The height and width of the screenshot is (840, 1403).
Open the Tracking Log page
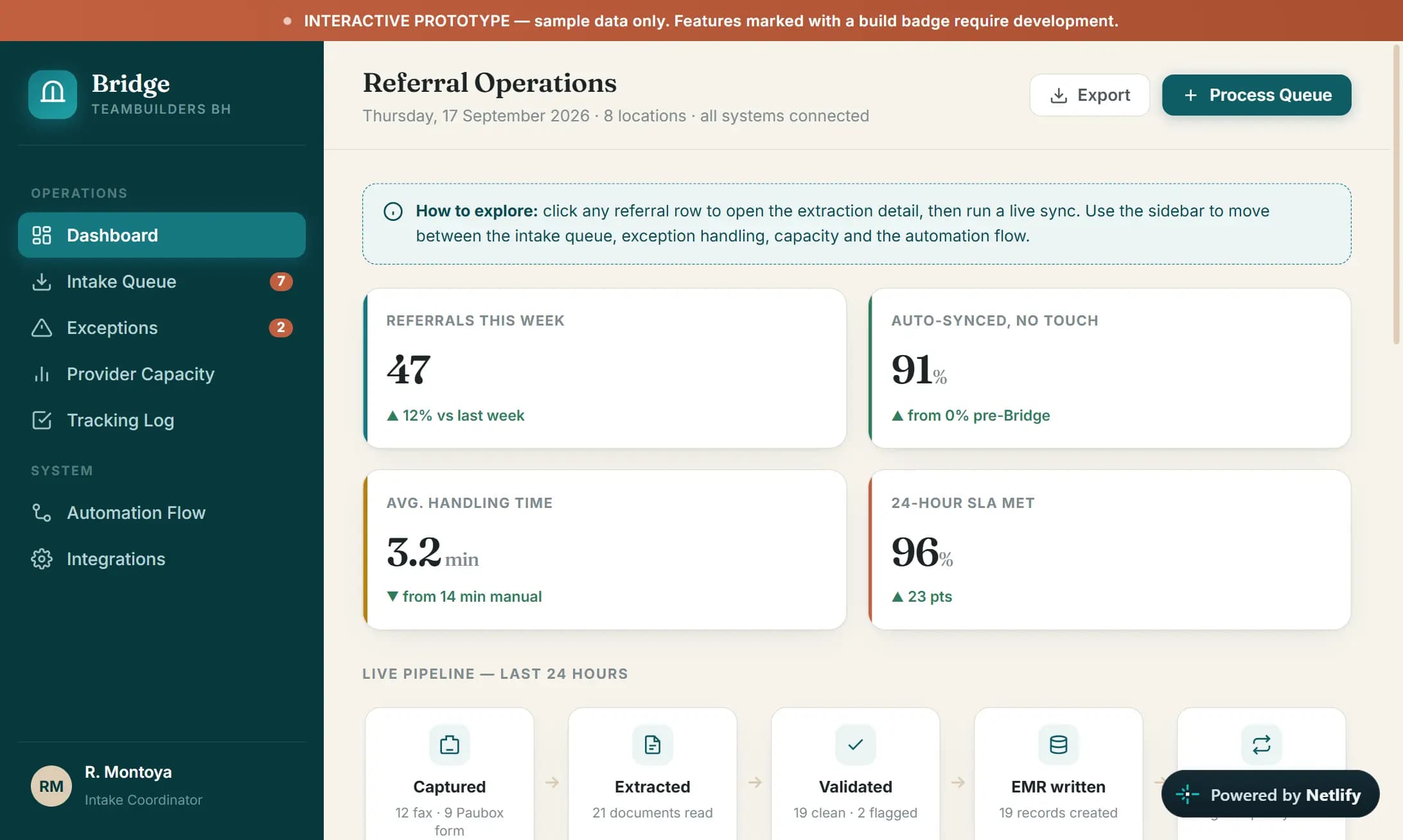(x=162, y=420)
